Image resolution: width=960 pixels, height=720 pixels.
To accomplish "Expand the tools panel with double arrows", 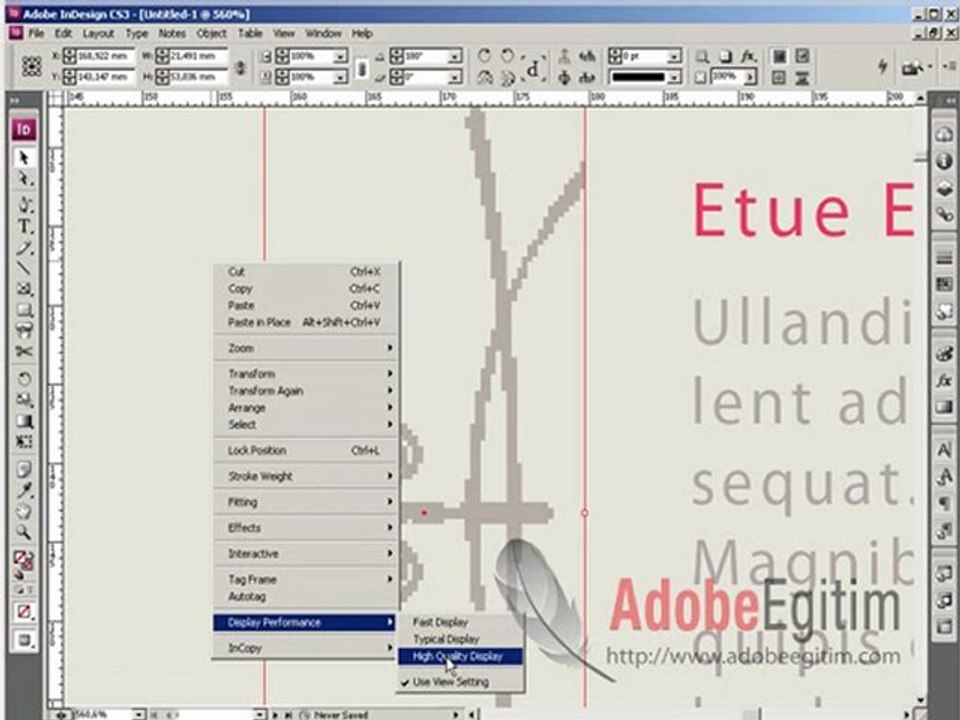I will coord(15,100).
